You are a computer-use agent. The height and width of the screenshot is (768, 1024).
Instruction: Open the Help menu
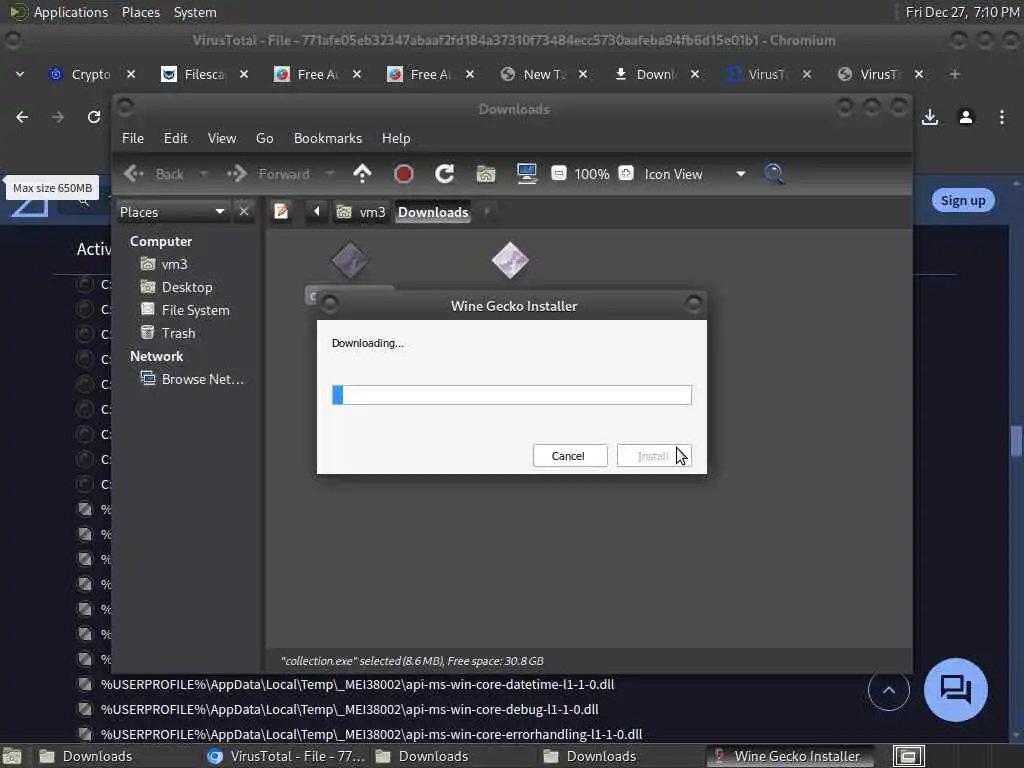[396, 138]
